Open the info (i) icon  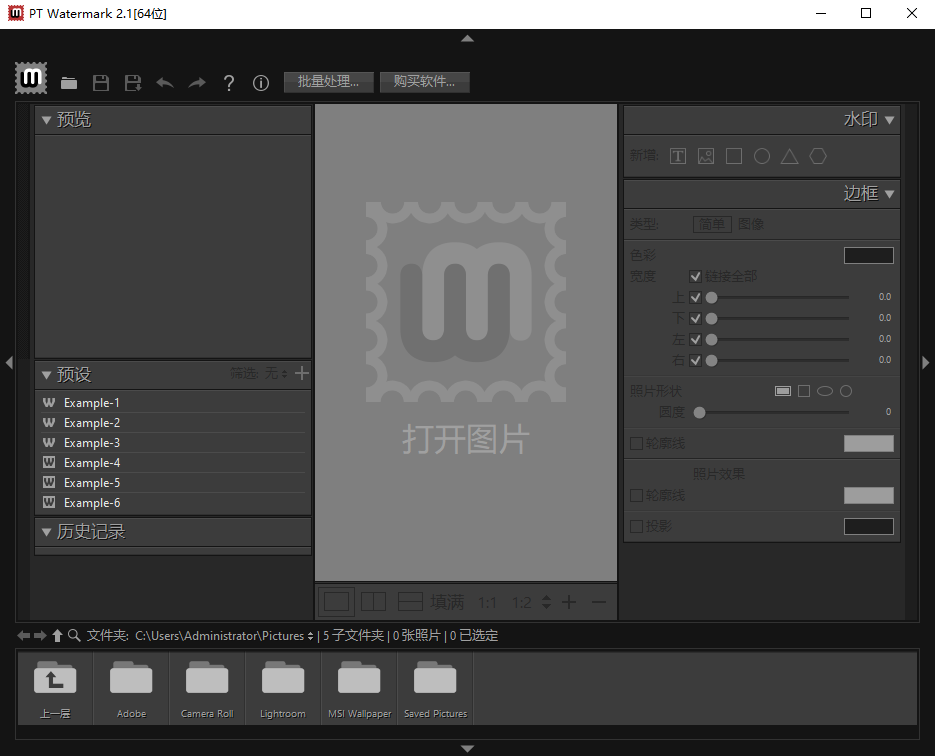coord(261,83)
